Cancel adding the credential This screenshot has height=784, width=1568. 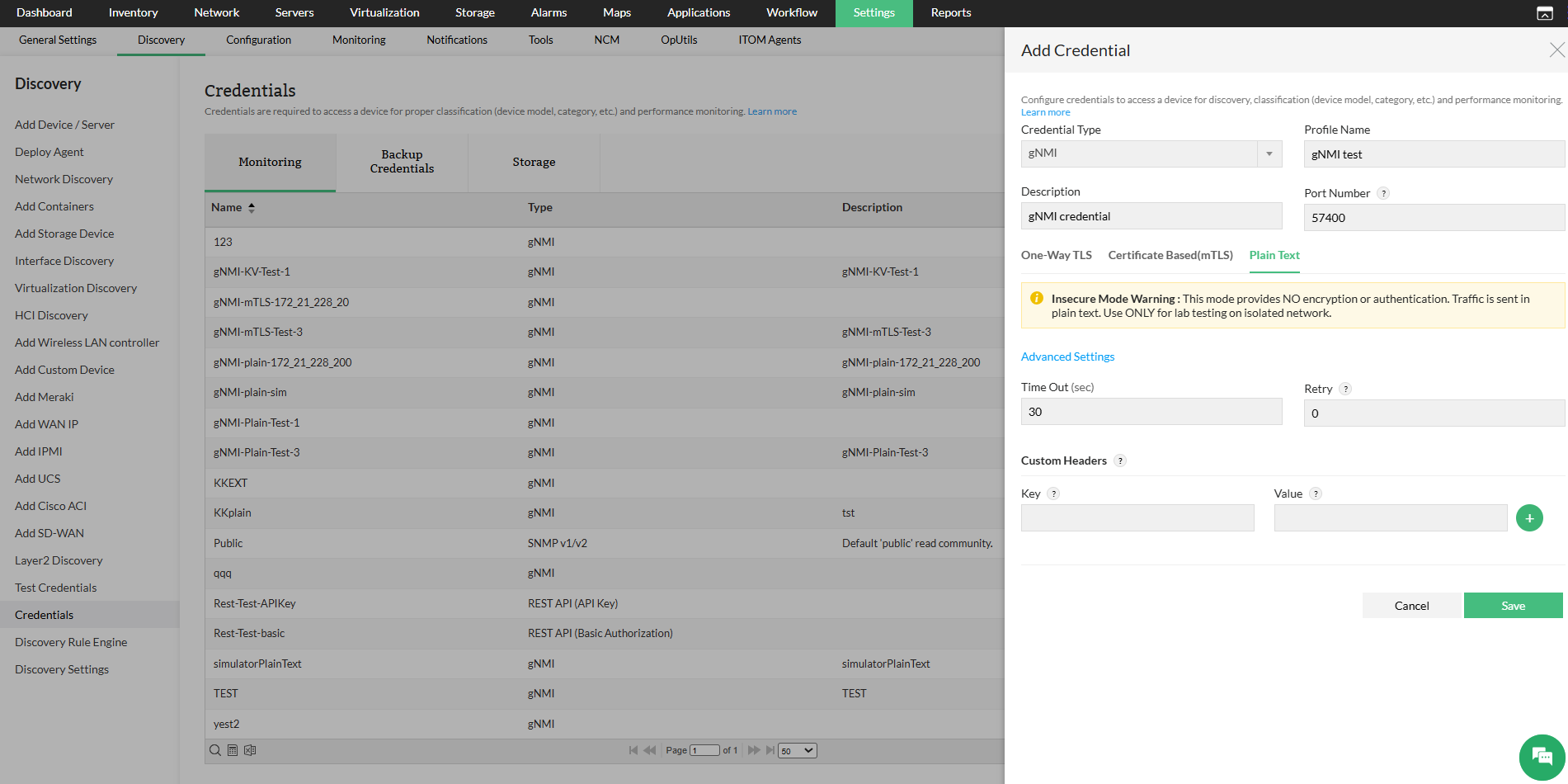point(1411,606)
